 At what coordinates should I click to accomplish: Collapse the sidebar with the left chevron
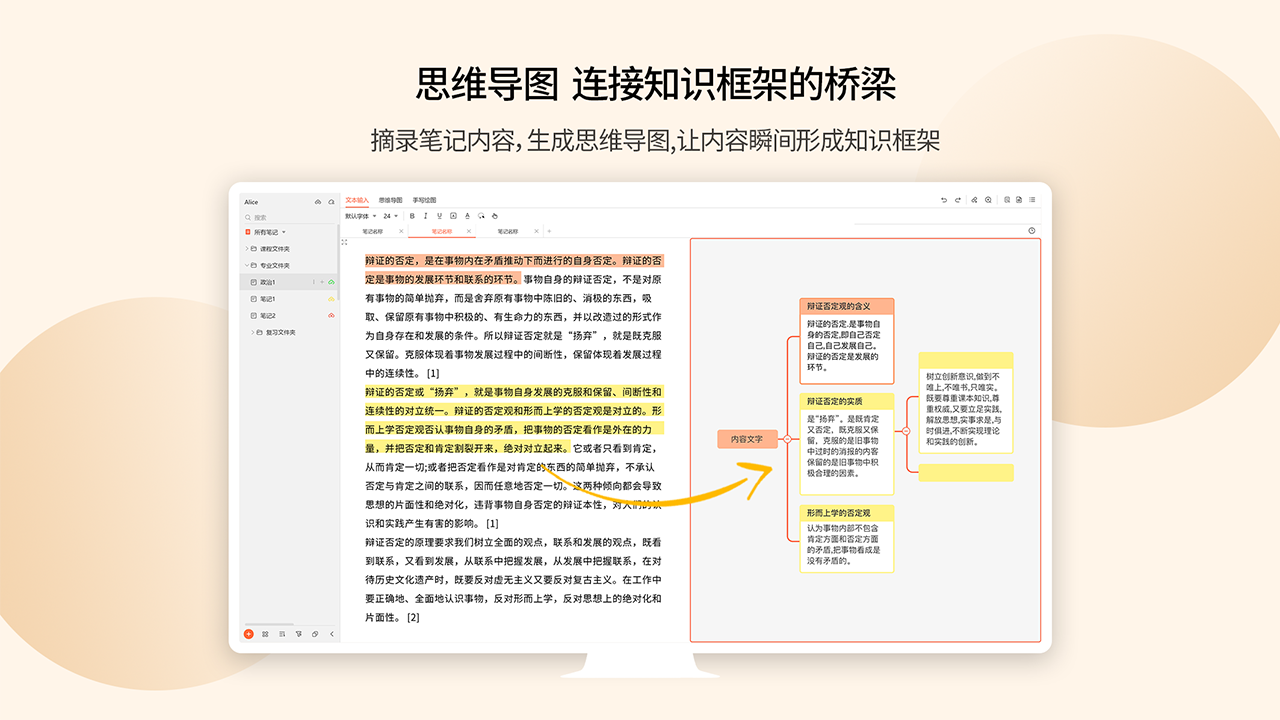coord(332,634)
